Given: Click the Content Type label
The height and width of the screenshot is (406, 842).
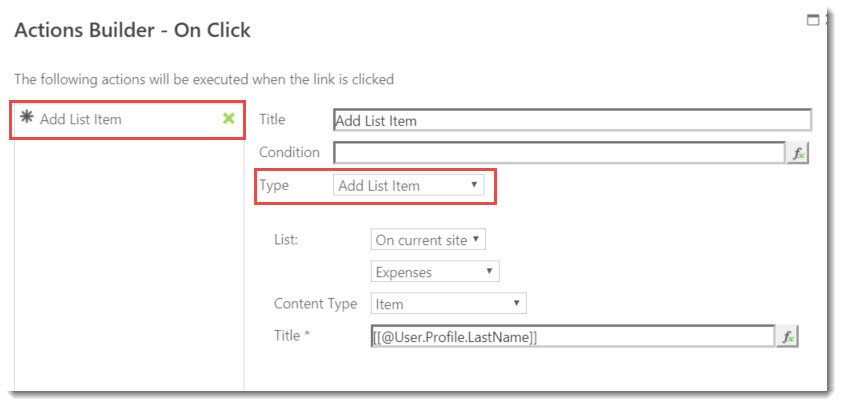Looking at the screenshot, I should click(315, 303).
